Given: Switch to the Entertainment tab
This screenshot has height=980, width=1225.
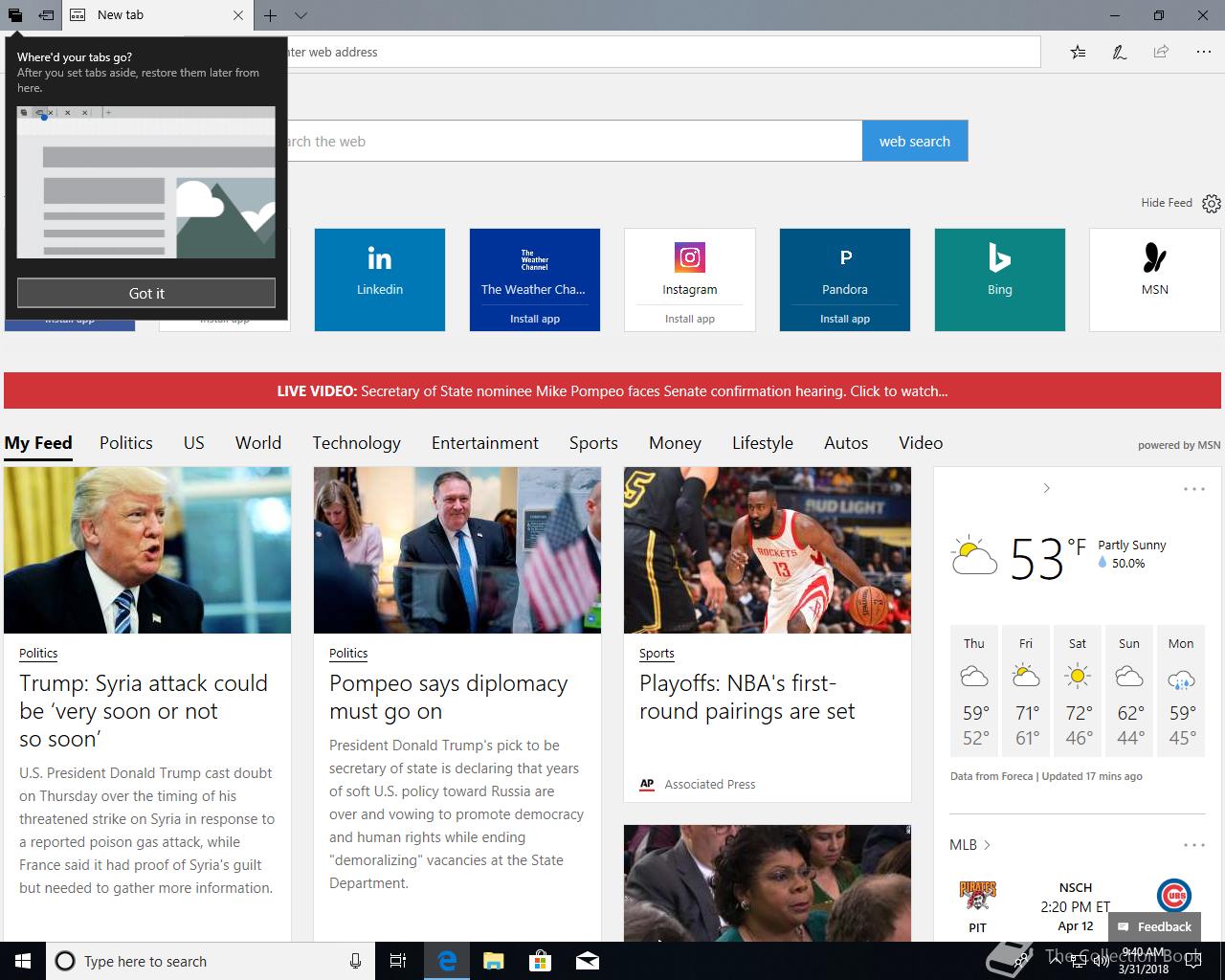Looking at the screenshot, I should tap(485, 443).
